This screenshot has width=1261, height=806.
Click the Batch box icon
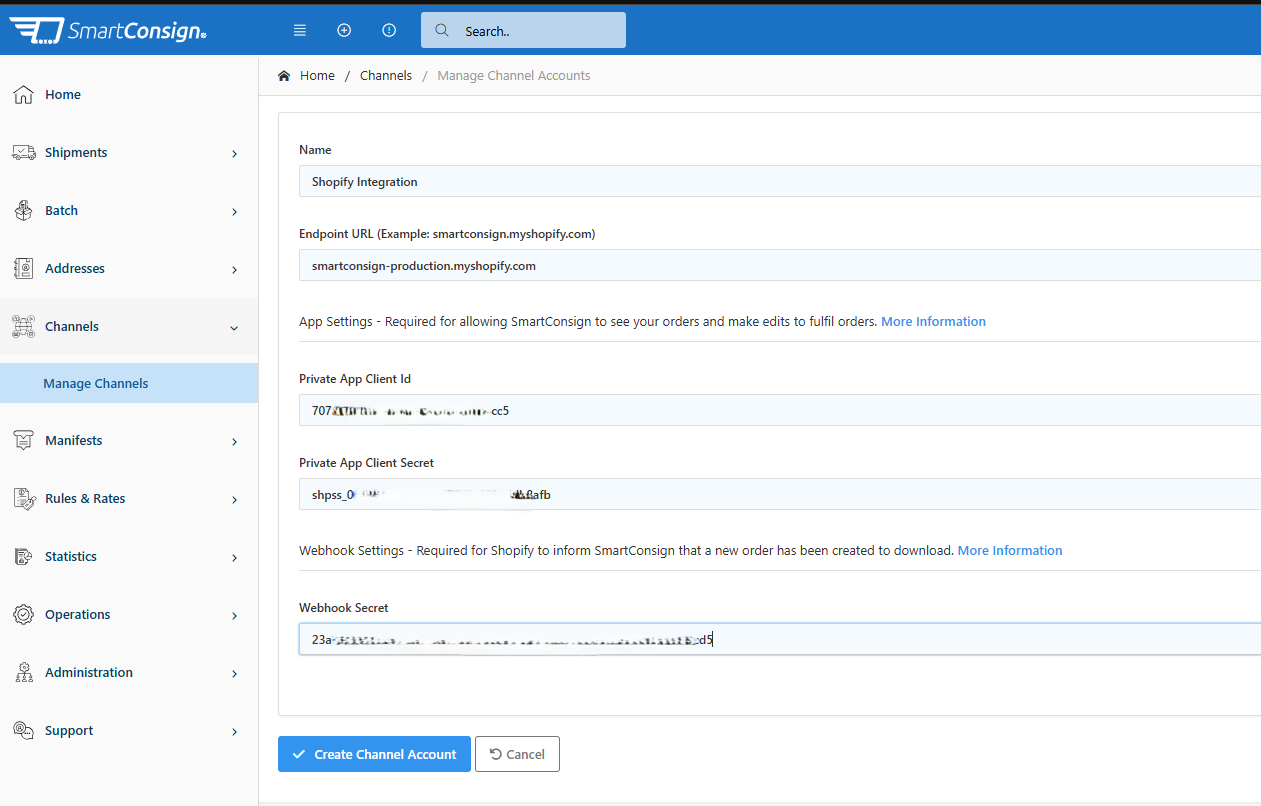(x=24, y=211)
